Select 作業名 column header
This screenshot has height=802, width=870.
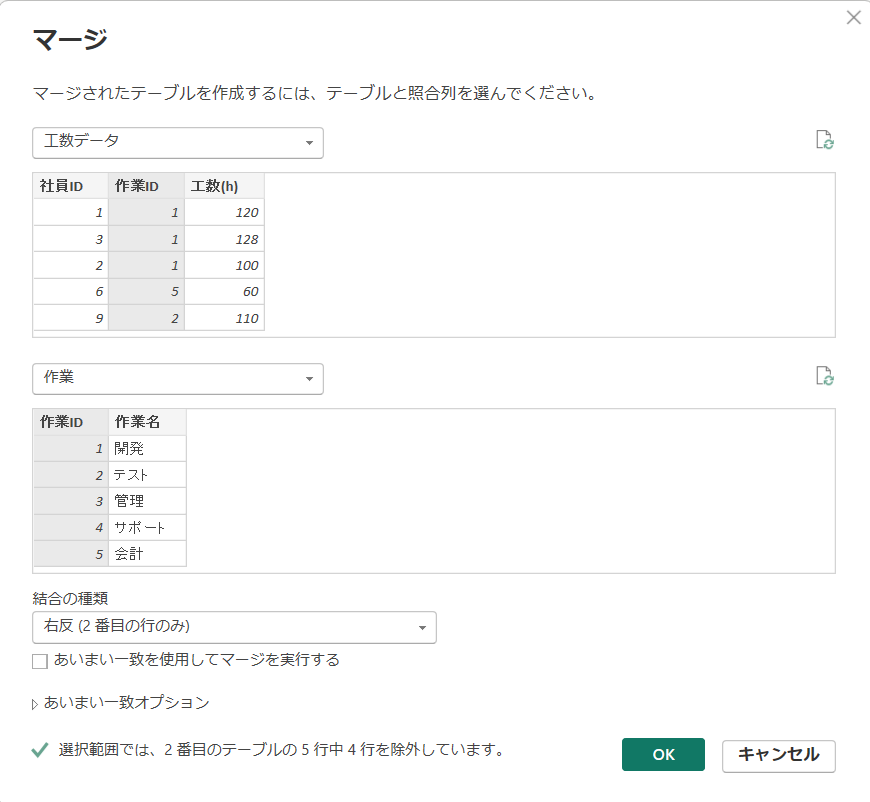(147, 422)
